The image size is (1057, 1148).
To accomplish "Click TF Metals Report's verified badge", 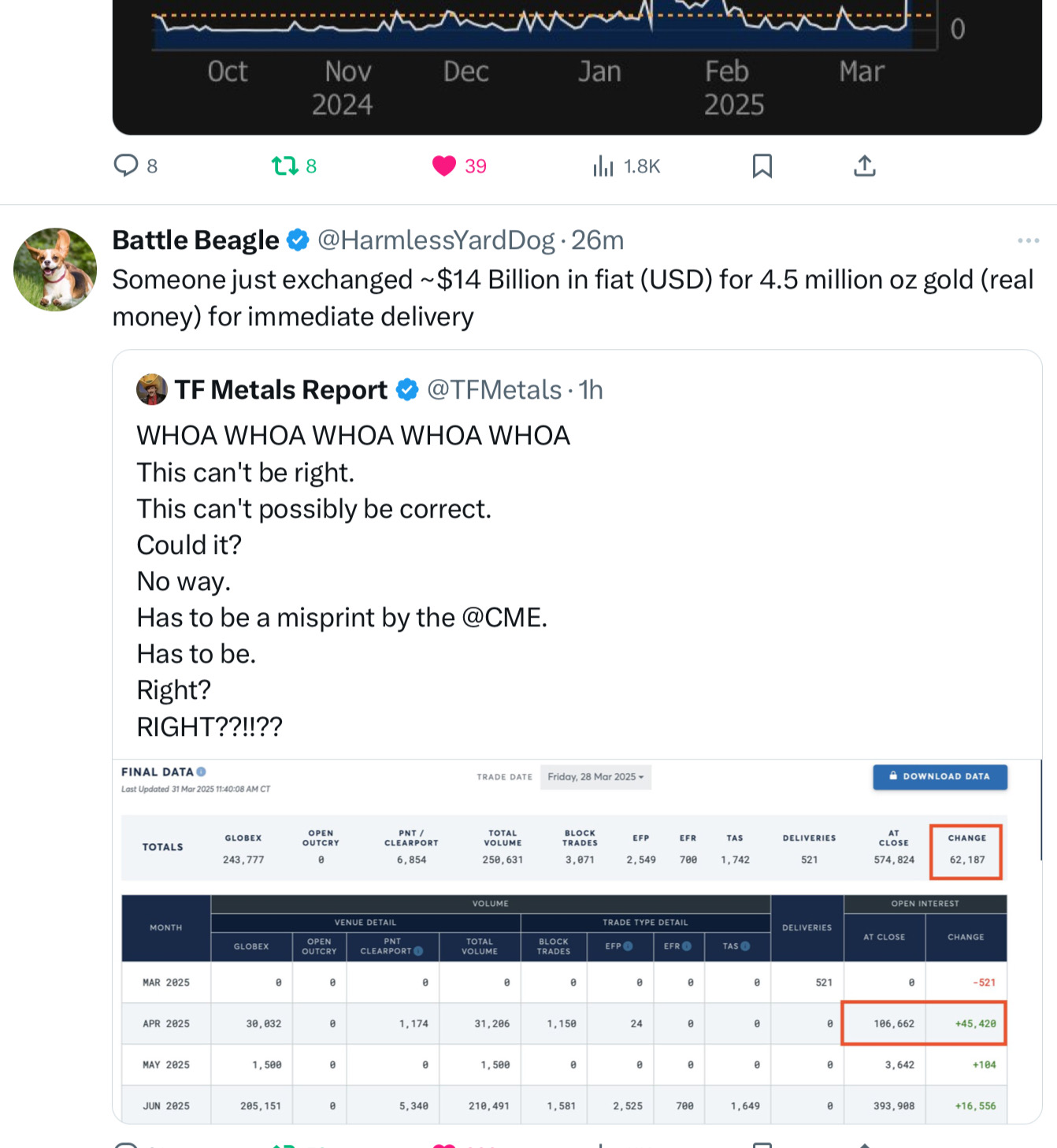I will click(x=406, y=390).
